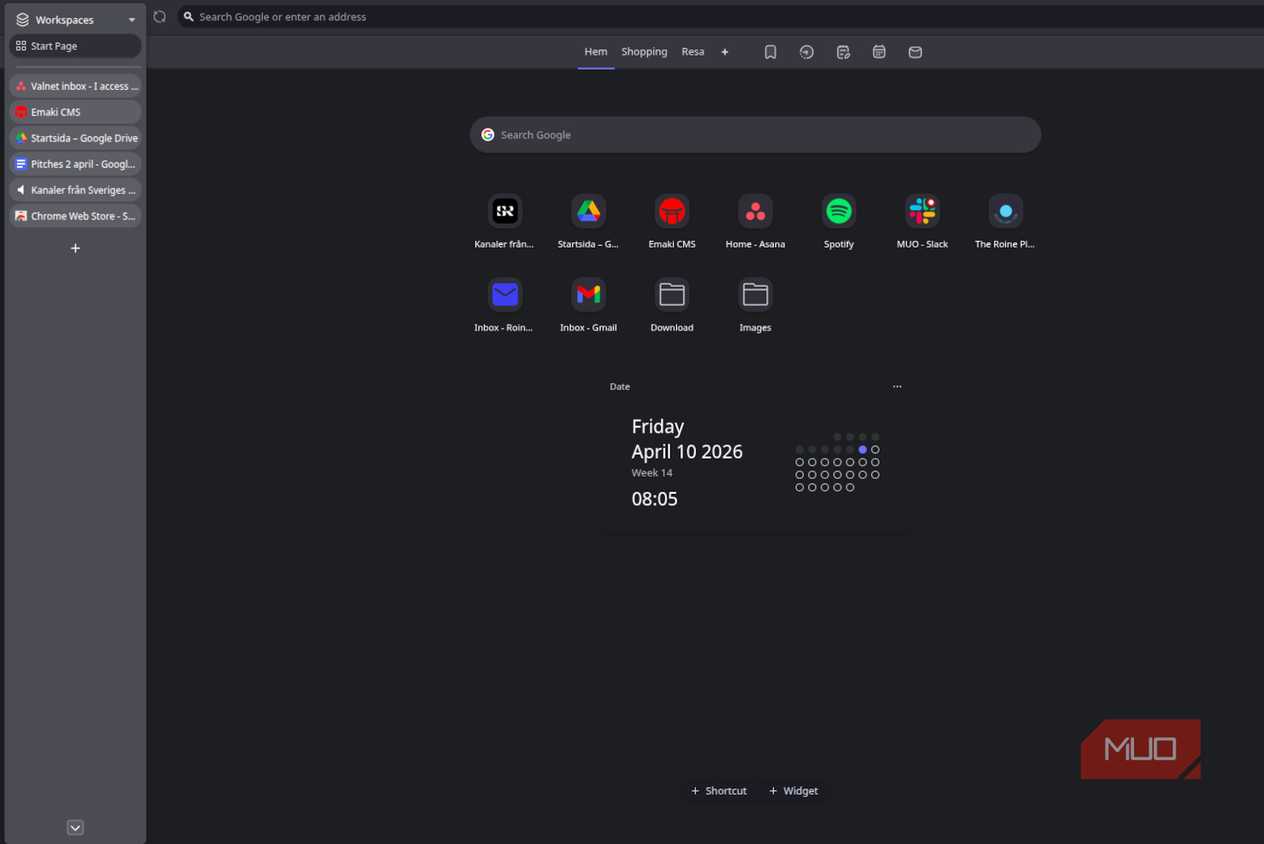Open Spotify speed dial
The width and height of the screenshot is (1264, 844).
pyautogui.click(x=839, y=211)
